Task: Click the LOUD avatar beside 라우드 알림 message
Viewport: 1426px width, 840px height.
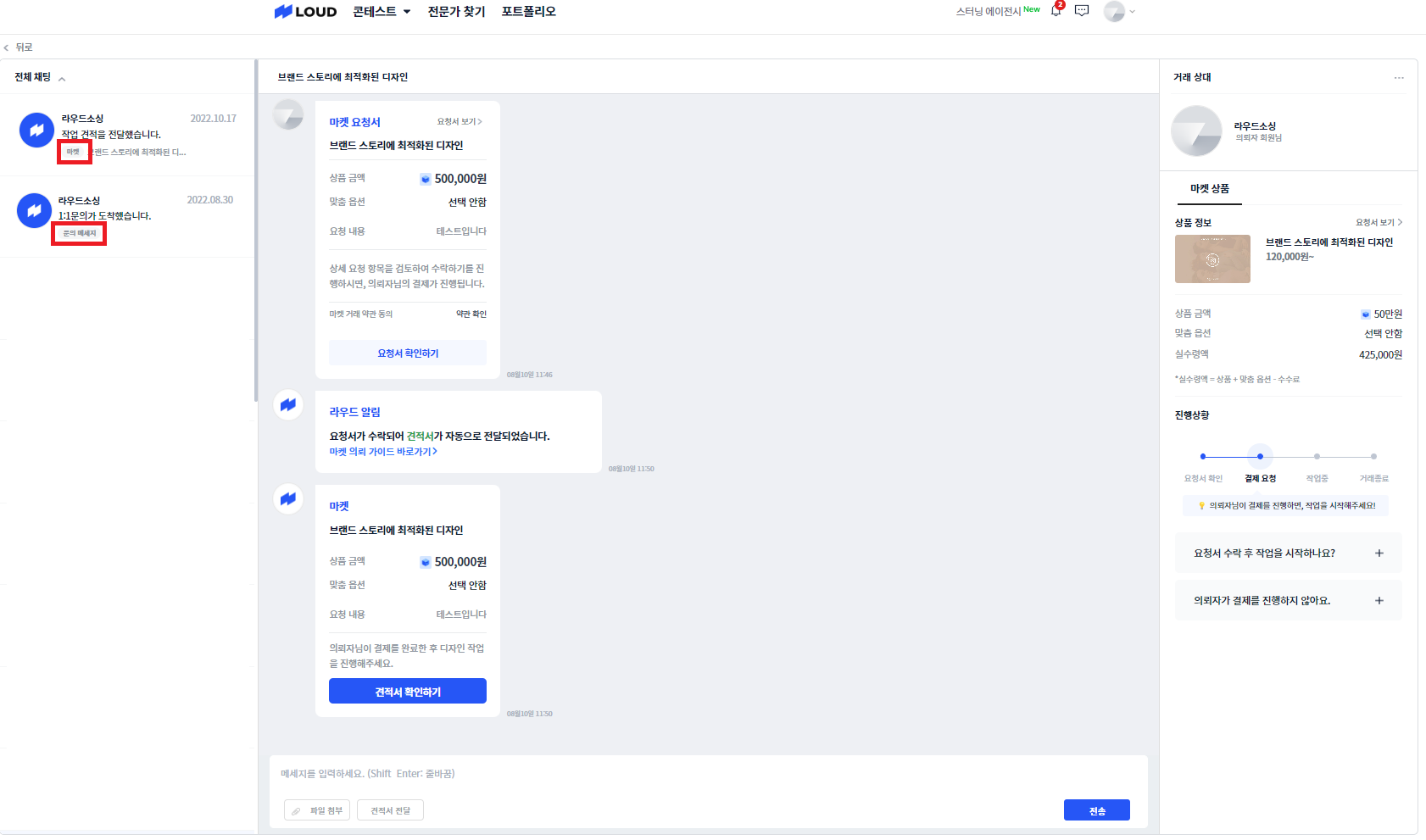Action: point(288,404)
